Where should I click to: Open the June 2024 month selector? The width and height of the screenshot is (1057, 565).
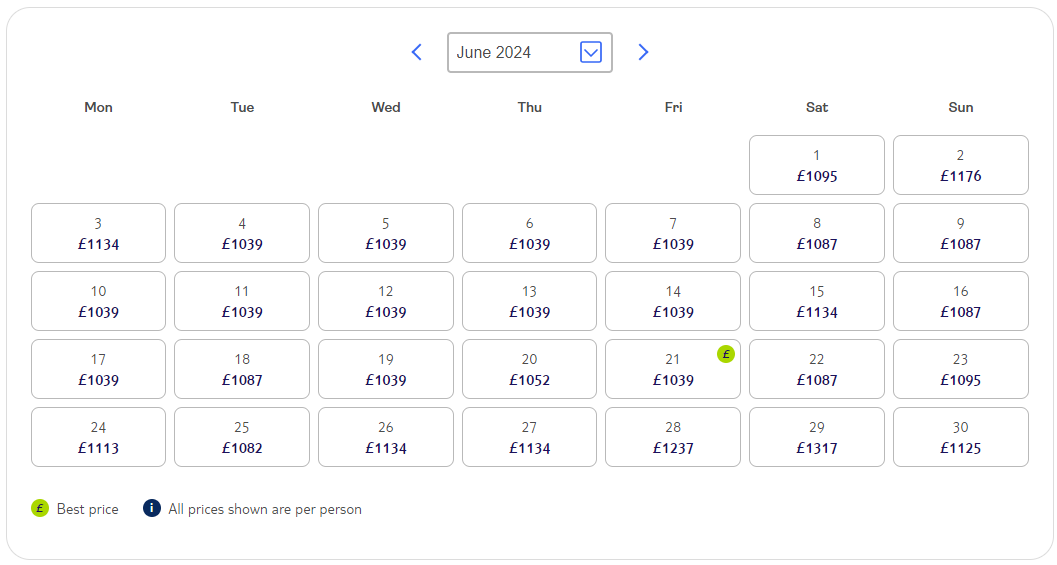point(530,52)
